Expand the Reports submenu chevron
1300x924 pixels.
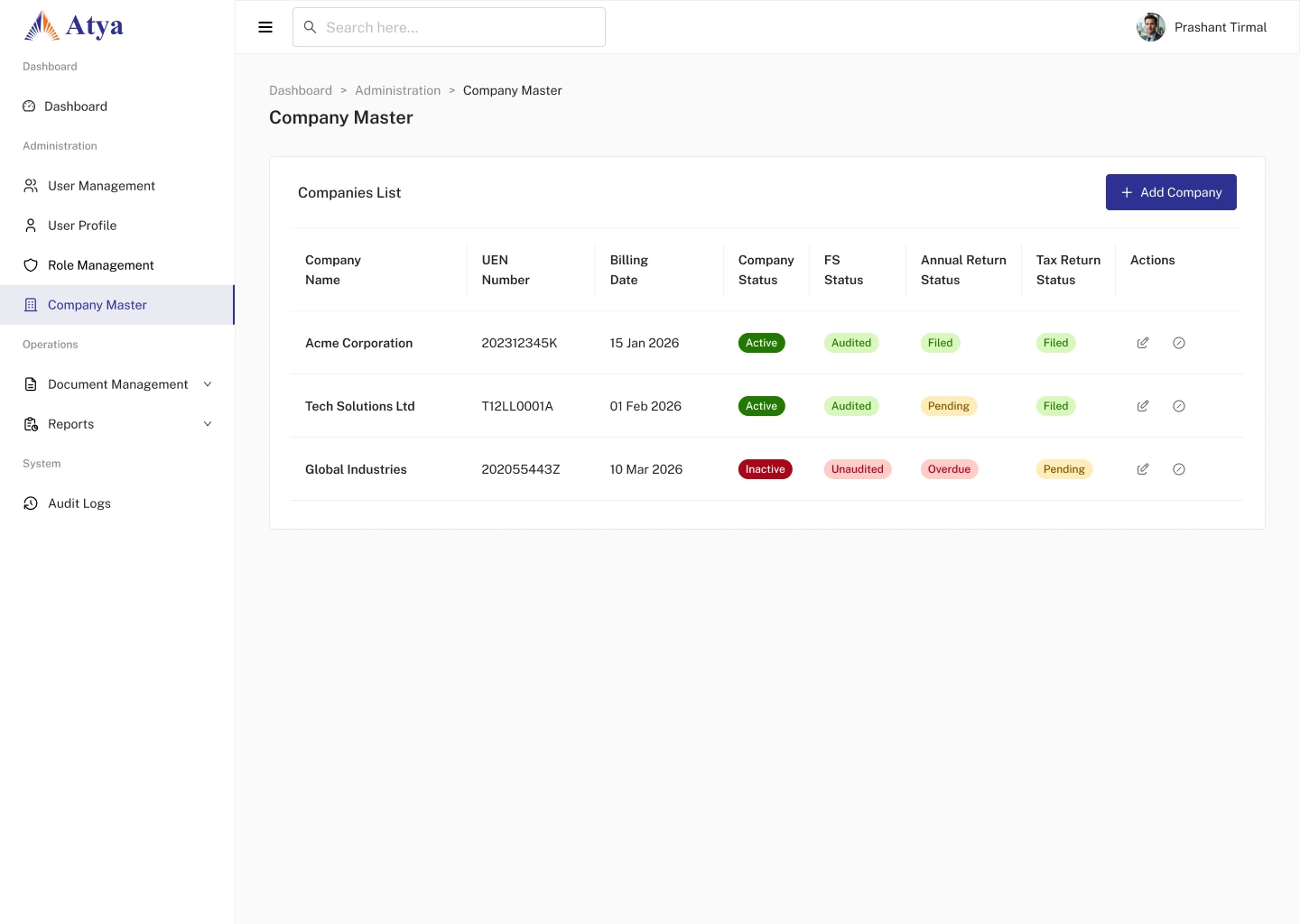208,424
